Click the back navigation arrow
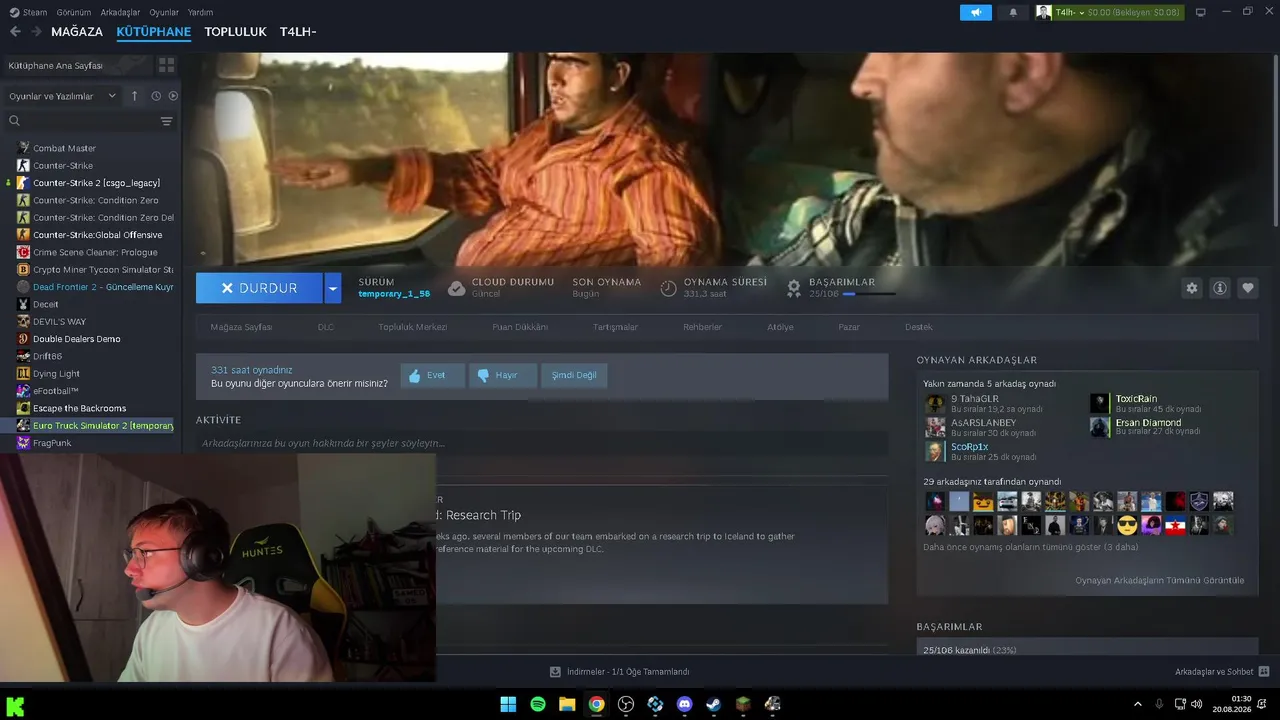The width and height of the screenshot is (1280, 720). 15,32
